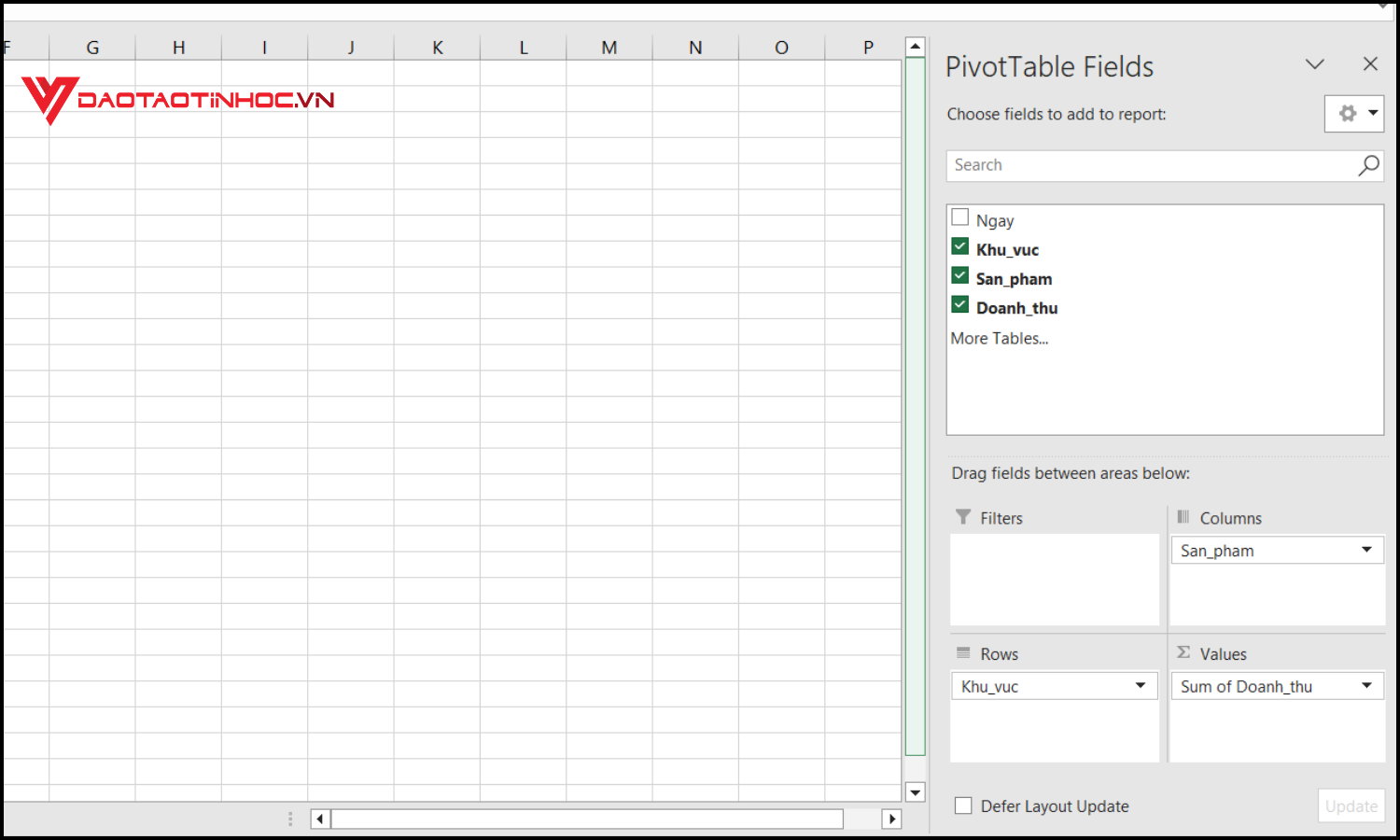Click the Filters area funnel icon

click(962, 517)
